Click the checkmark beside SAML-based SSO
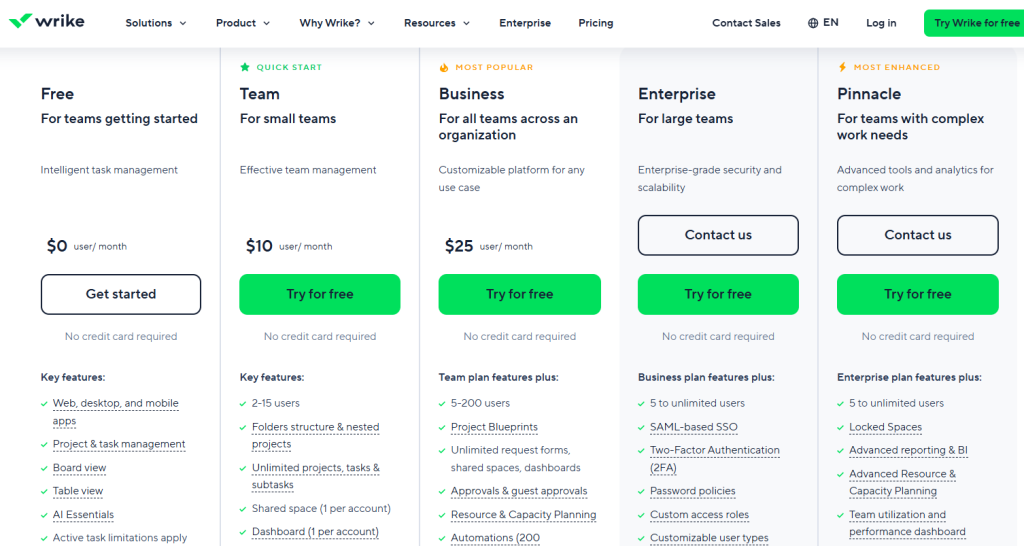This screenshot has width=1024, height=546. [x=642, y=427]
